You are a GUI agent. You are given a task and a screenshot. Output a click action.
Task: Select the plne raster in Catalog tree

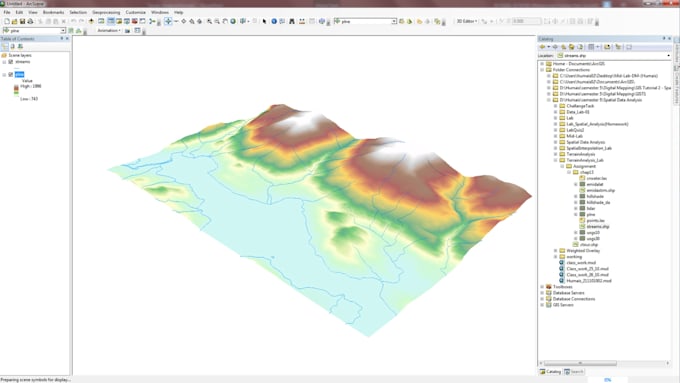pos(591,215)
